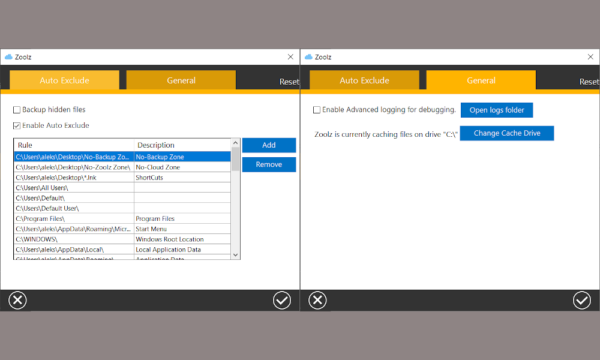600x360 pixels.
Task: Click the rules list scroll down arrow
Action: pyautogui.click(x=235, y=255)
